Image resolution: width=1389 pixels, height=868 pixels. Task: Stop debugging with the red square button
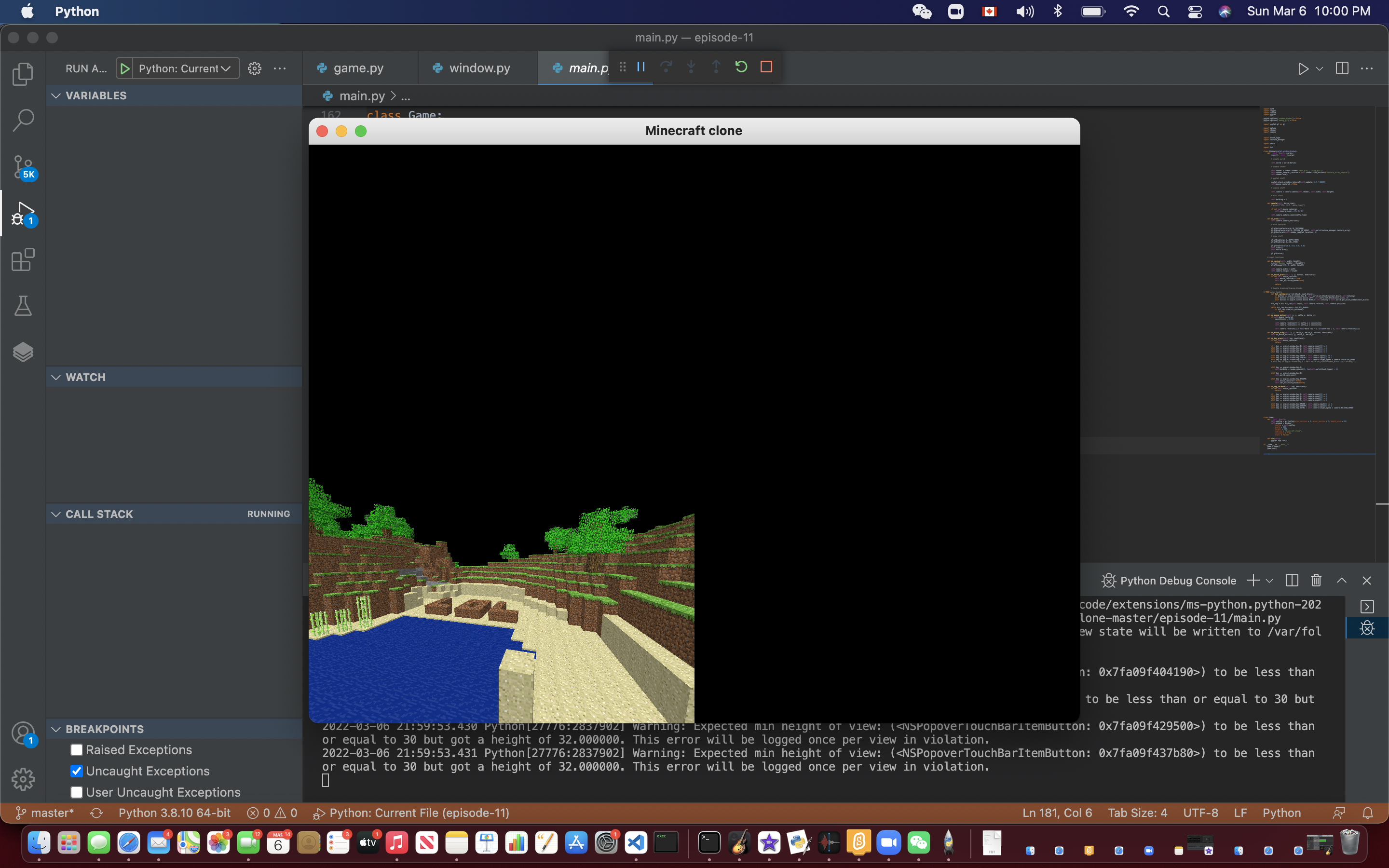point(766,67)
